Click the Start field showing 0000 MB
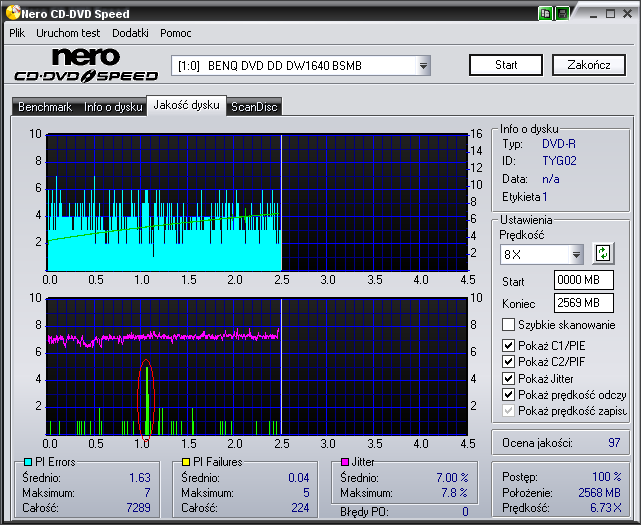 tap(584, 280)
